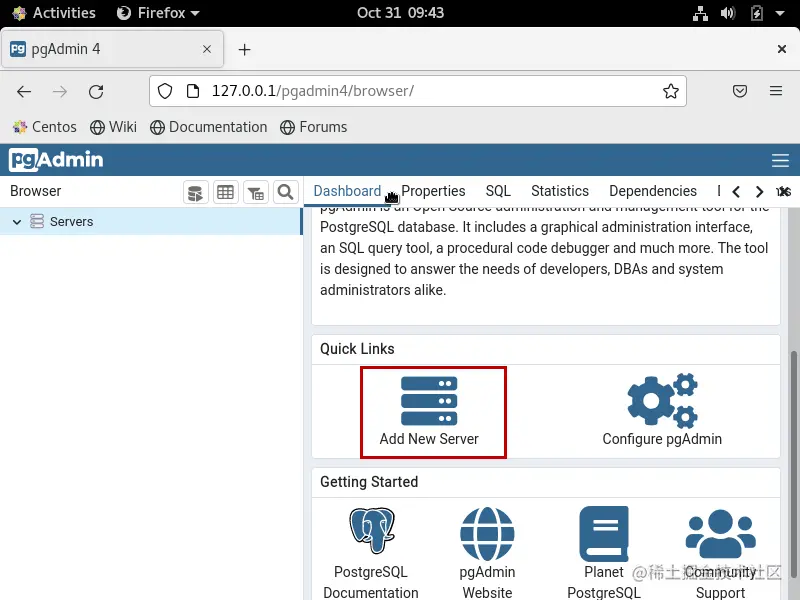Open the battery indicator in top bar
Image resolution: width=800 pixels, height=600 pixels.
(757, 13)
